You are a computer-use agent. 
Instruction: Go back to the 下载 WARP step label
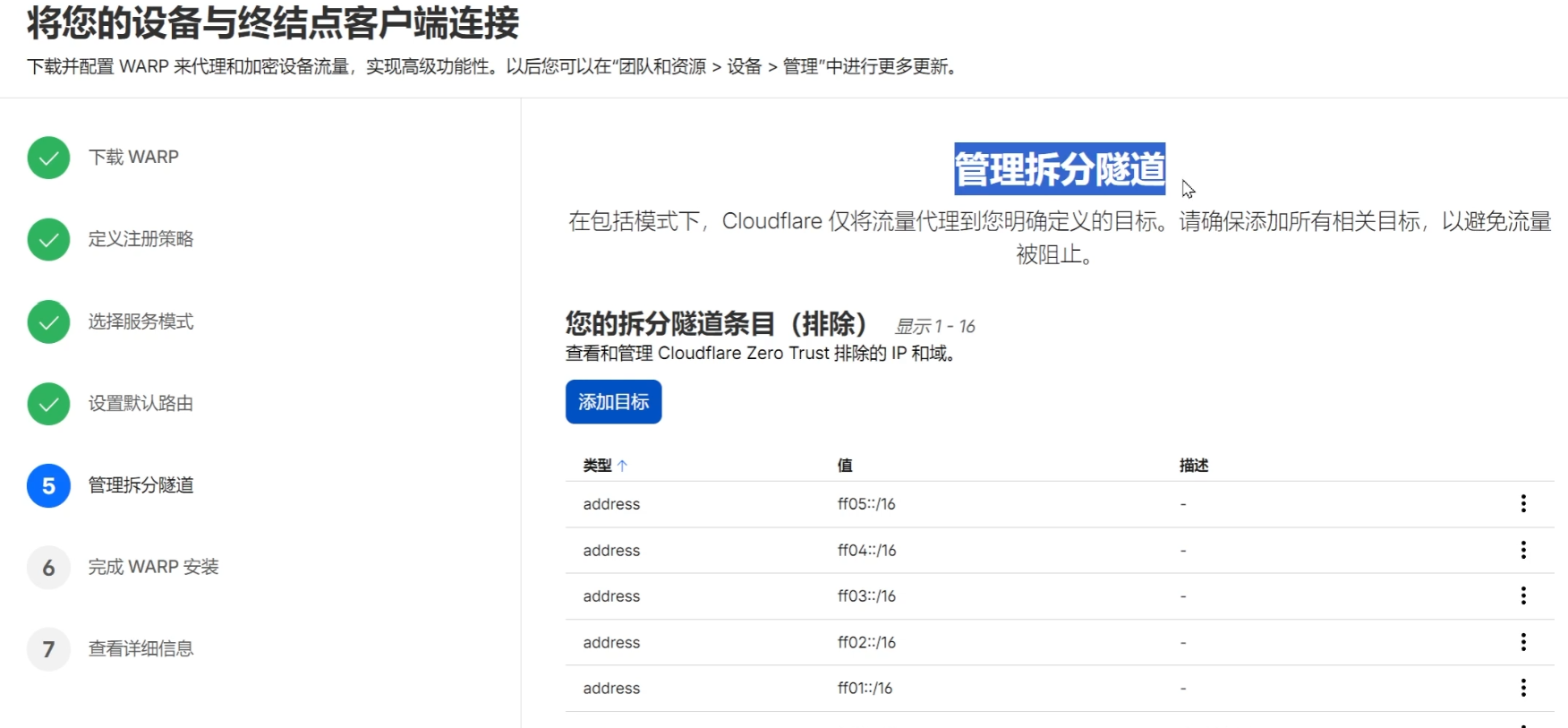(133, 158)
